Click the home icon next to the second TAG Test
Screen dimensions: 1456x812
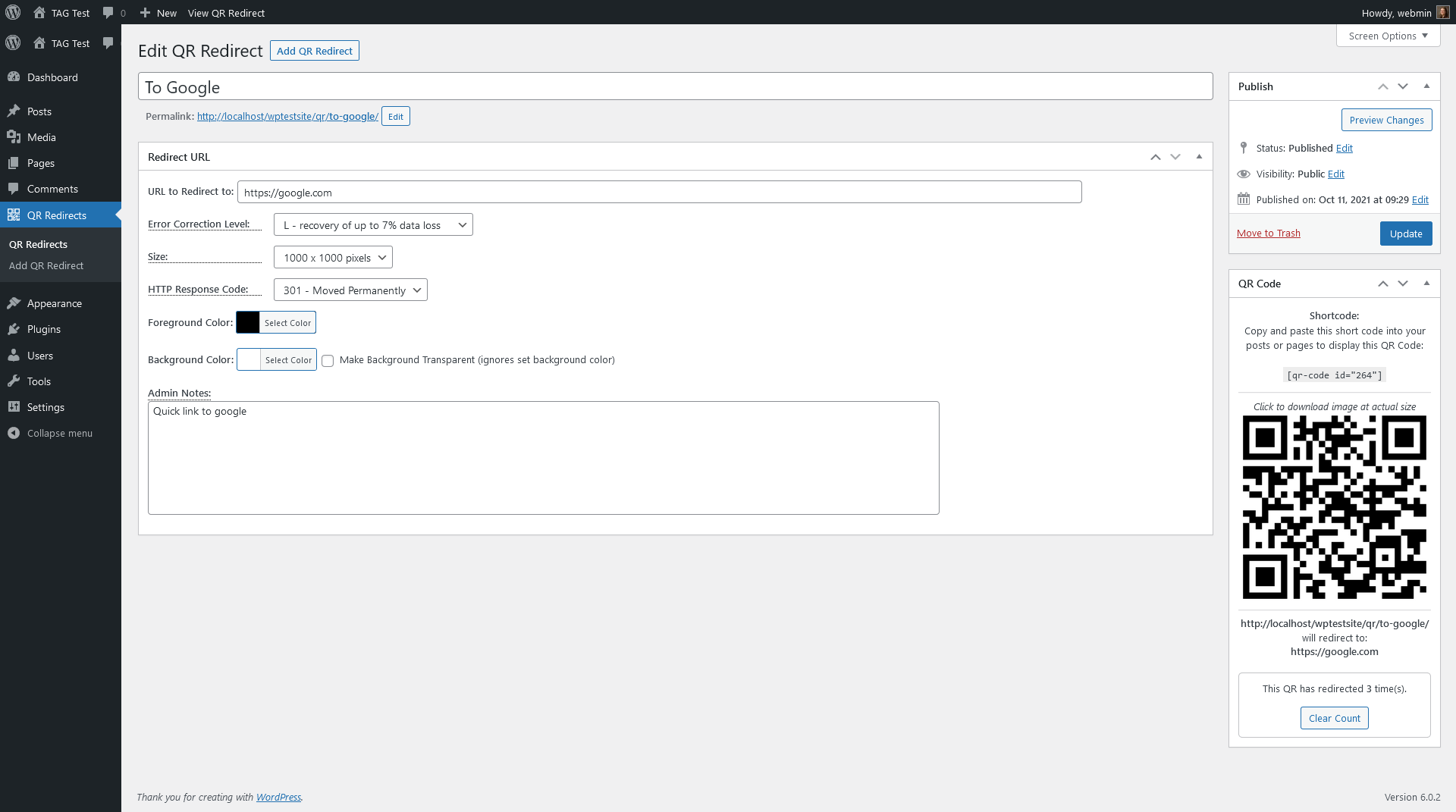click(39, 43)
